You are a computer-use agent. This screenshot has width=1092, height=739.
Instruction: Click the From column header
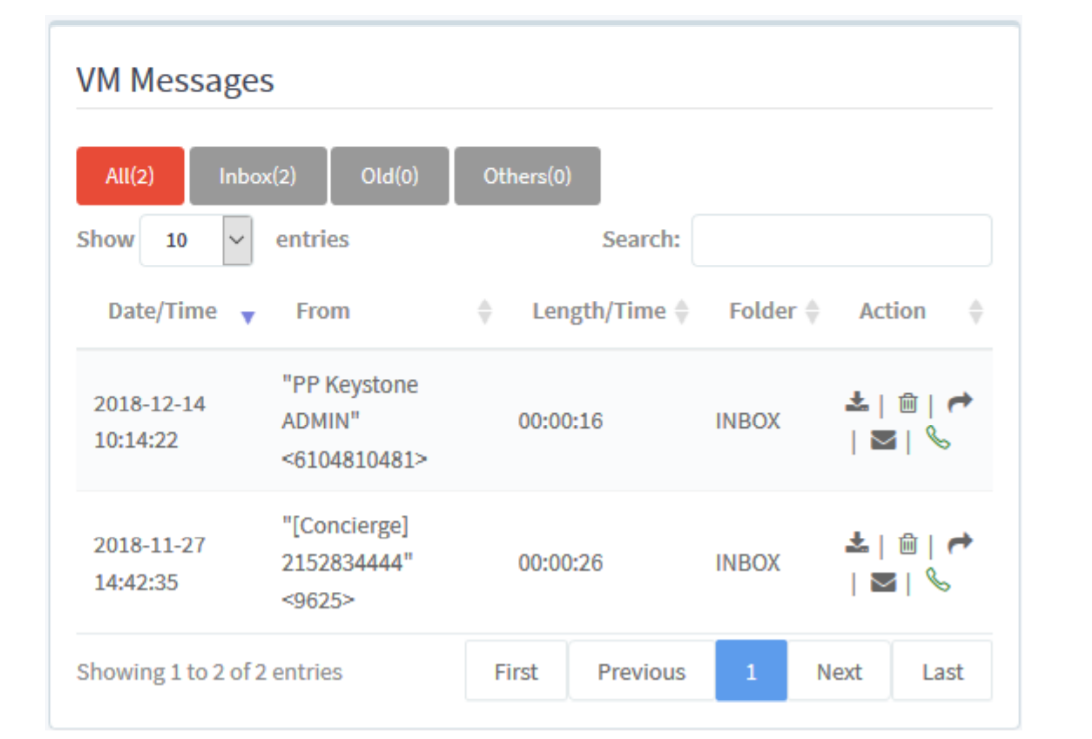click(323, 311)
